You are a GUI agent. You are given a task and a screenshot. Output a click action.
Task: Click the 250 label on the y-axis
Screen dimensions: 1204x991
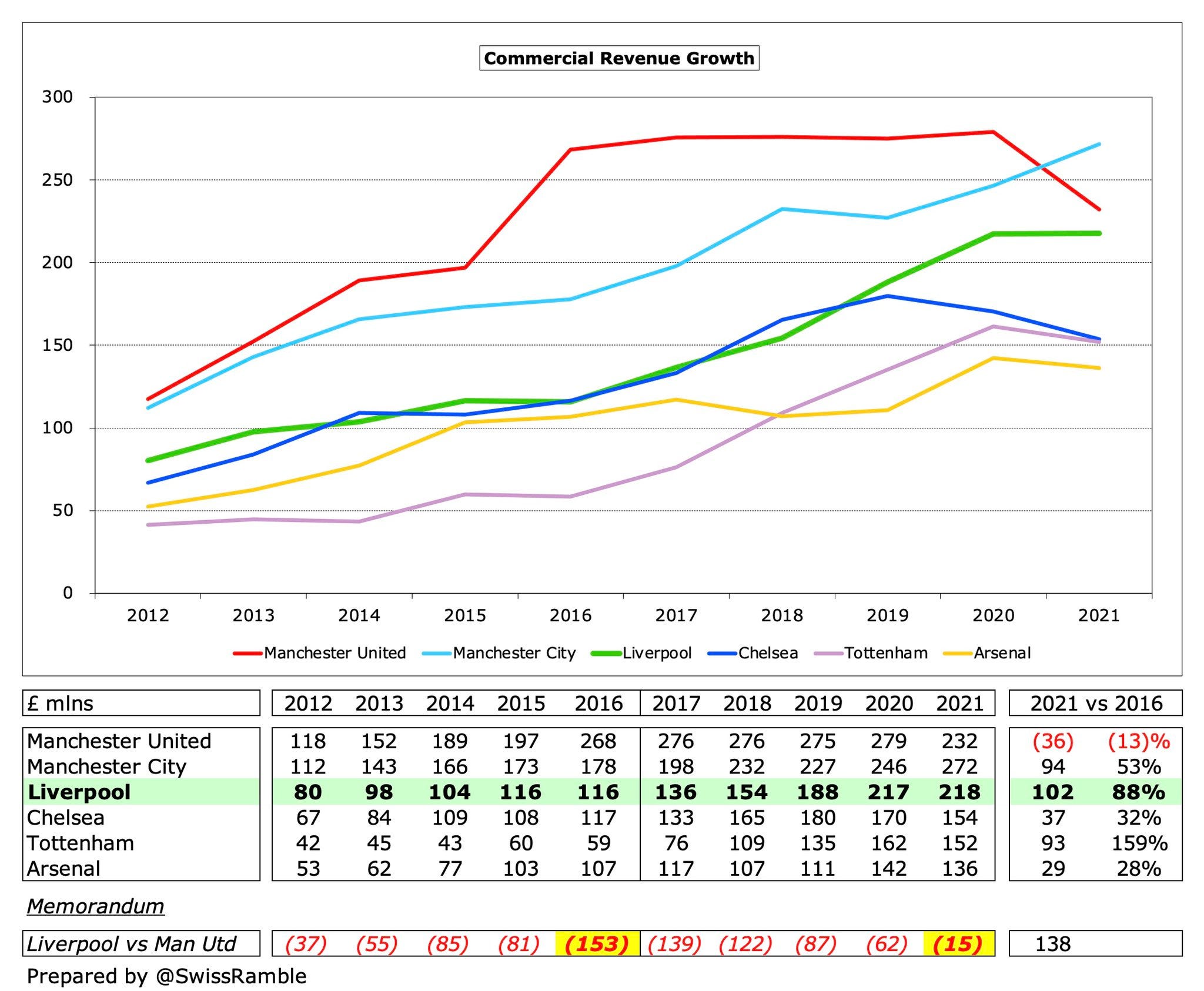[x=58, y=180]
